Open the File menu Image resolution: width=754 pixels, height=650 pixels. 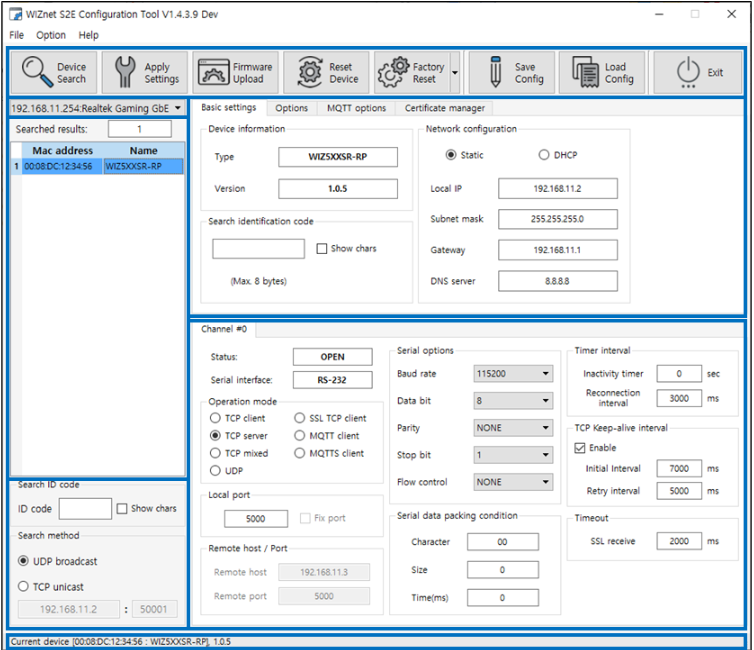[16, 35]
